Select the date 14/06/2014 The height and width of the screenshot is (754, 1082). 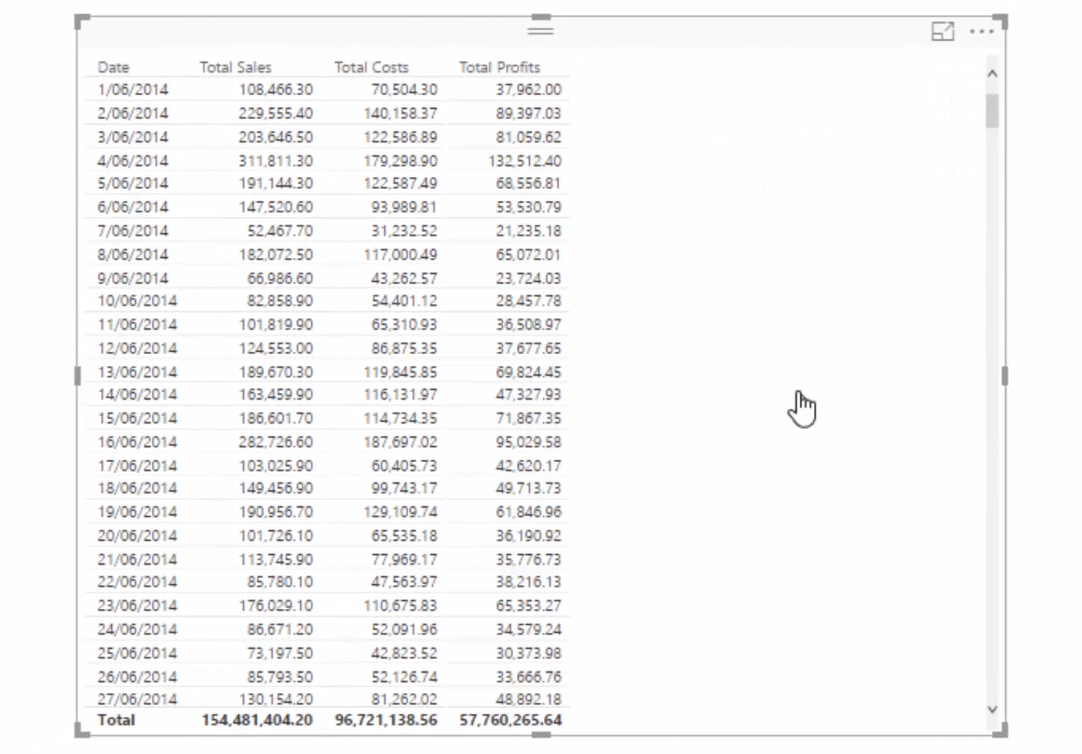pos(137,395)
